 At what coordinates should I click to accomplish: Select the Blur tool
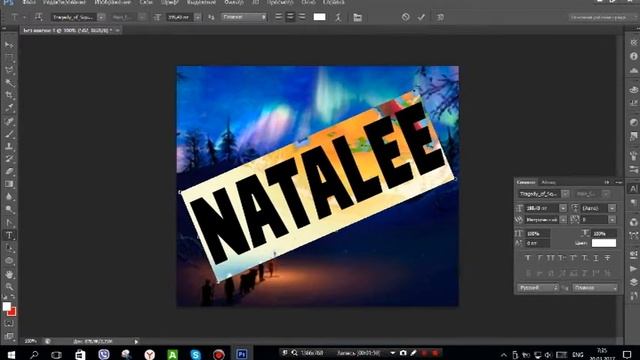[x=9, y=197]
